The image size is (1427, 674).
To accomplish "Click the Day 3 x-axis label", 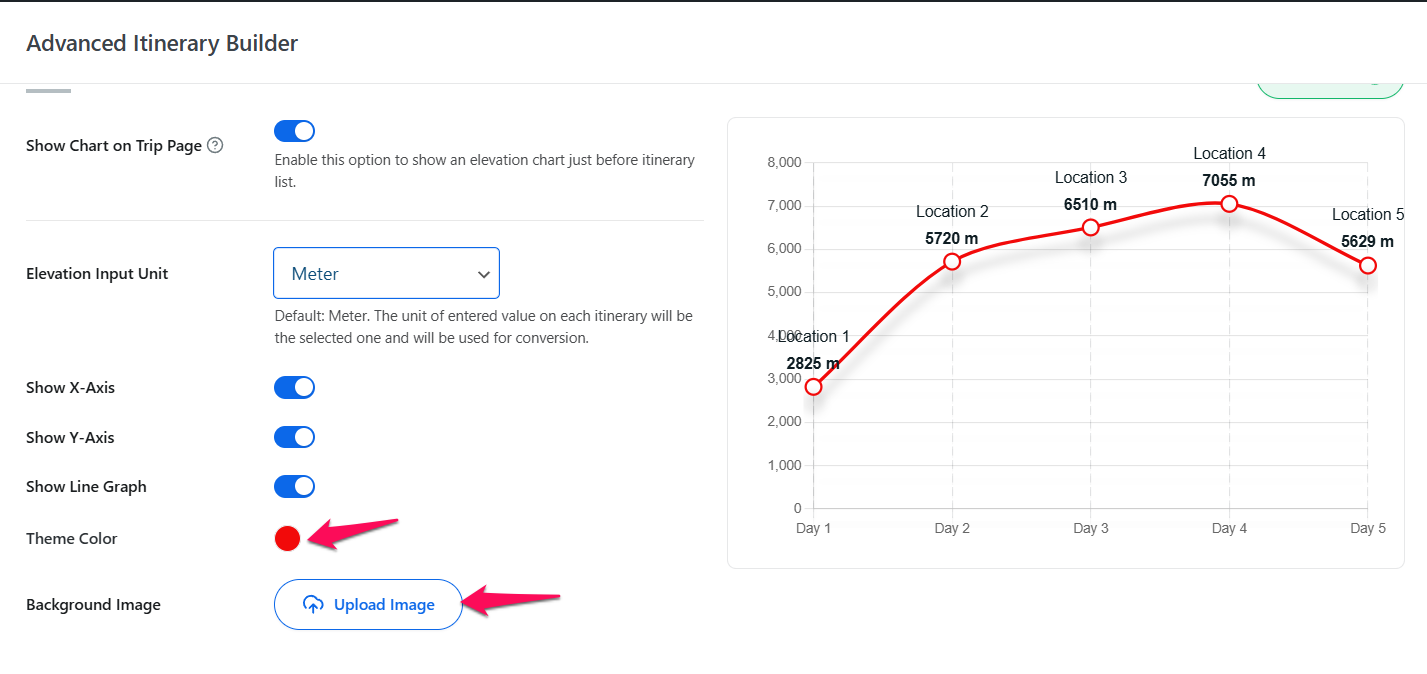I will [x=1090, y=529].
